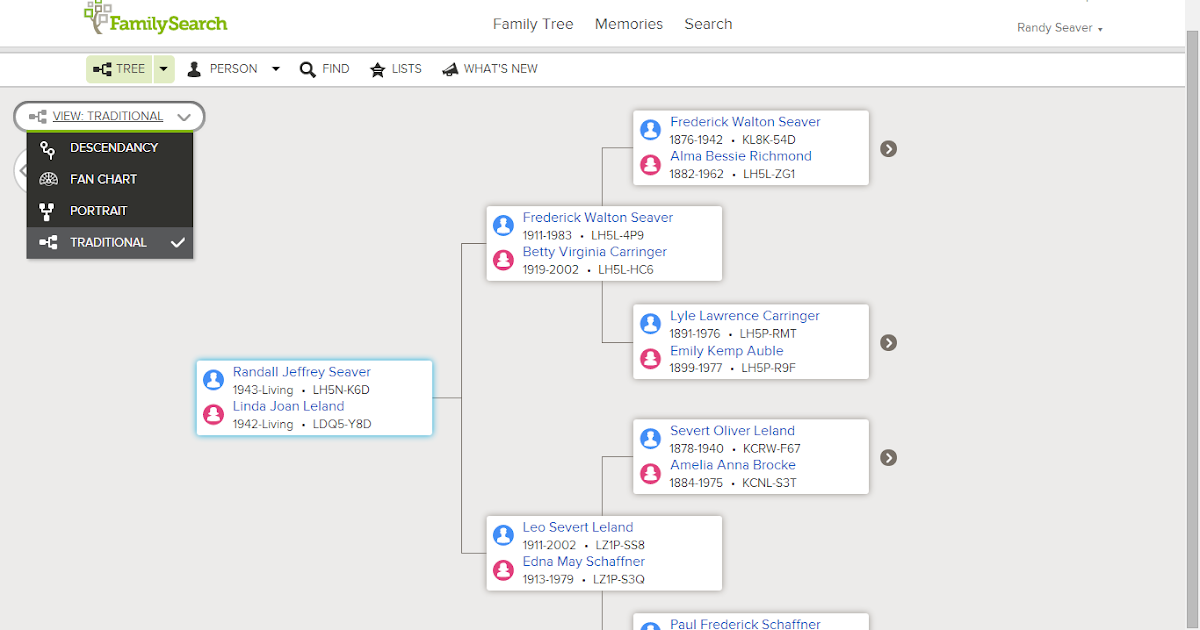This screenshot has height=630, width=1200.
Task: Click the What's New megaphone icon
Action: click(449, 69)
